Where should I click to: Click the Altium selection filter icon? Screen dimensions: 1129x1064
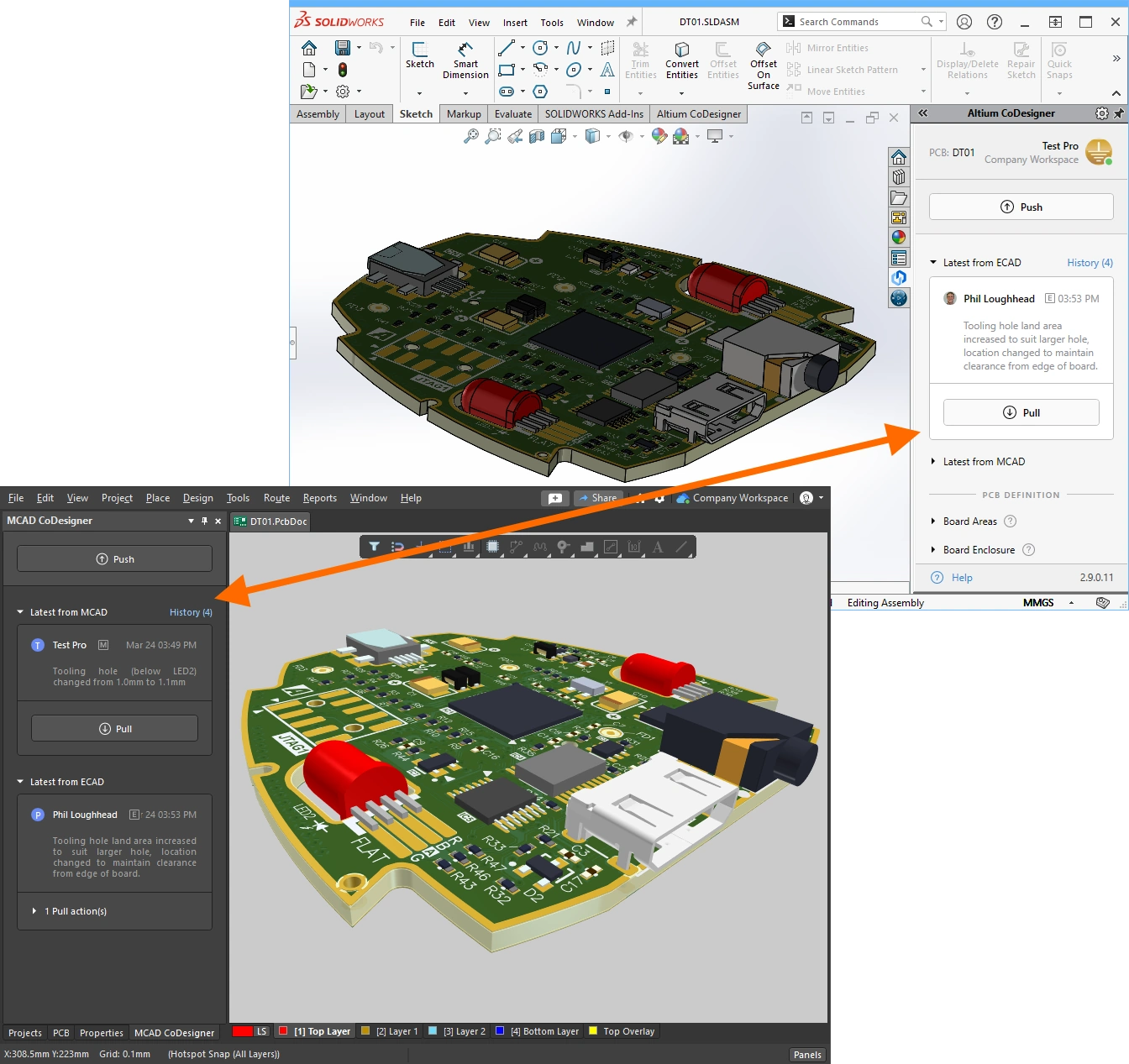[374, 547]
